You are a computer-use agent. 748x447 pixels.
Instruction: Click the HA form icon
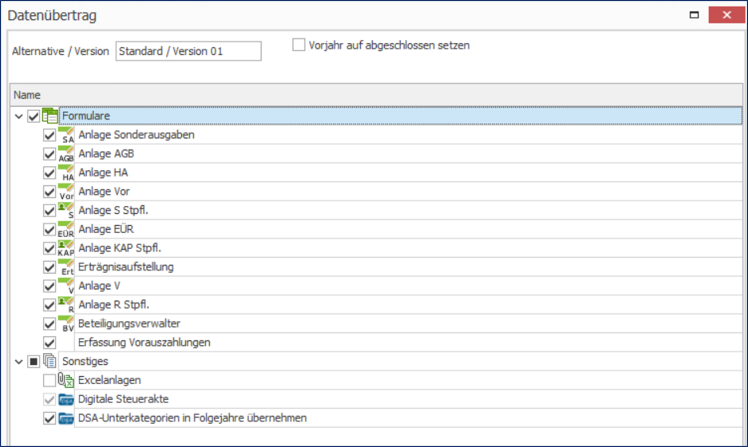coord(66,173)
